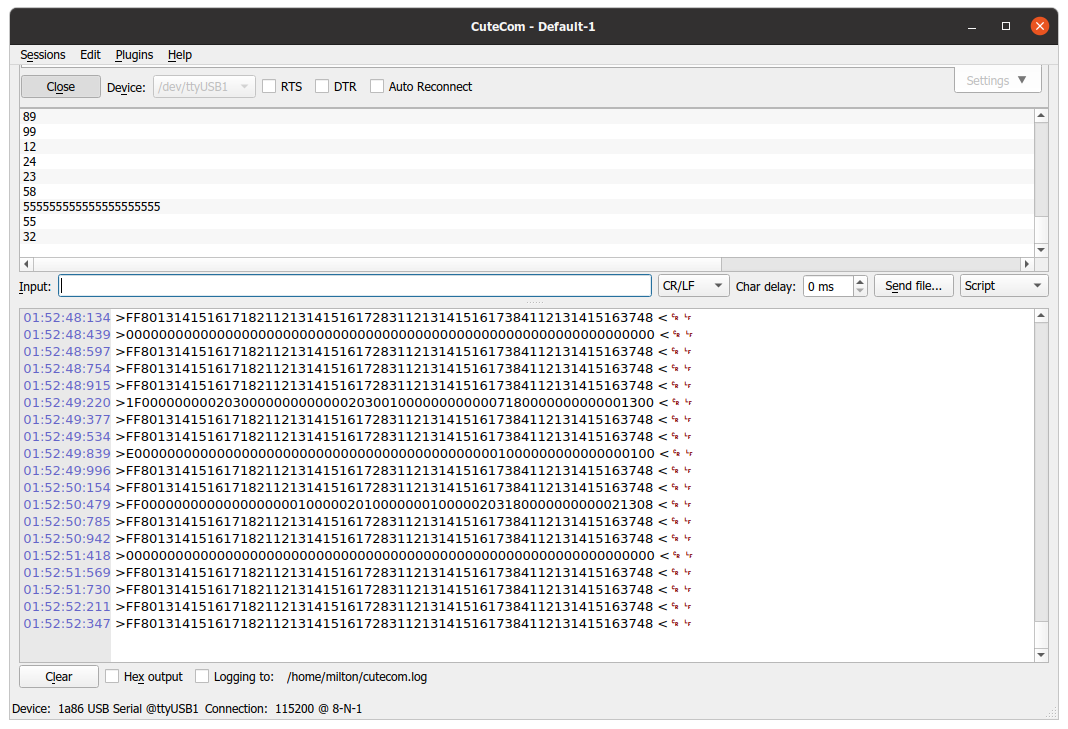Expand the Settings panel

click(997, 80)
